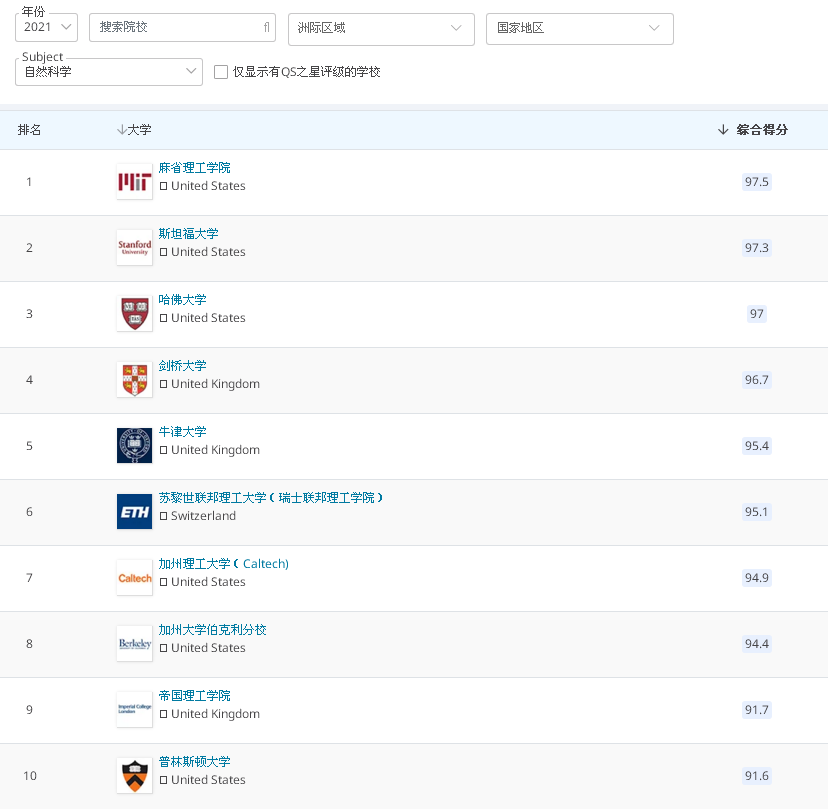Sort by the 排名 column header
Screen dimensions: 828x809
[x=29, y=130]
